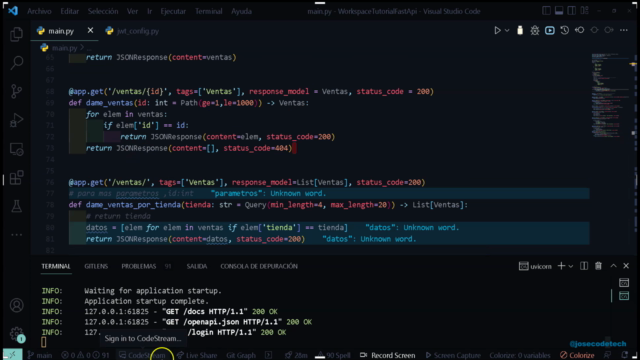Image resolution: width=640 pixels, height=360 pixels.
Task: Open Customize Layout control
Action: (584, 11)
